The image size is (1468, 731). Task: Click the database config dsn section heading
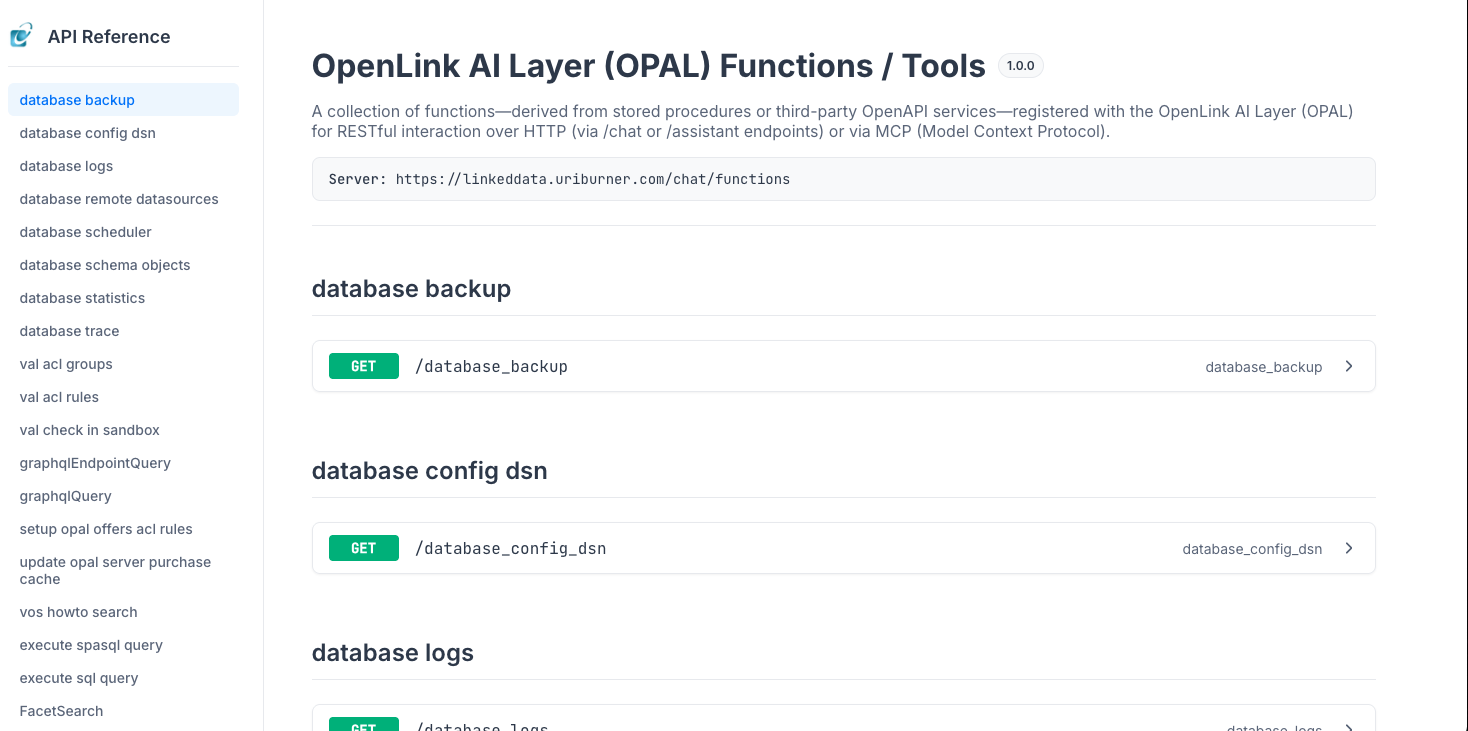[429, 471]
